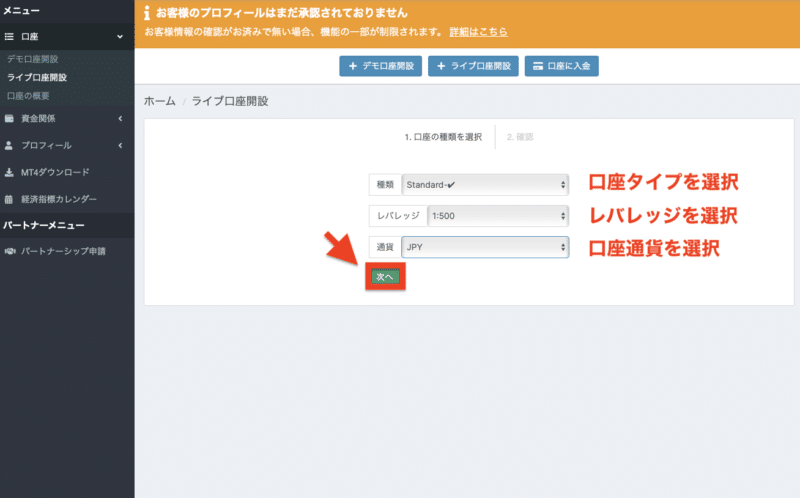
Task: Open the 種類 Standard dropdown
Action: (x=485, y=185)
